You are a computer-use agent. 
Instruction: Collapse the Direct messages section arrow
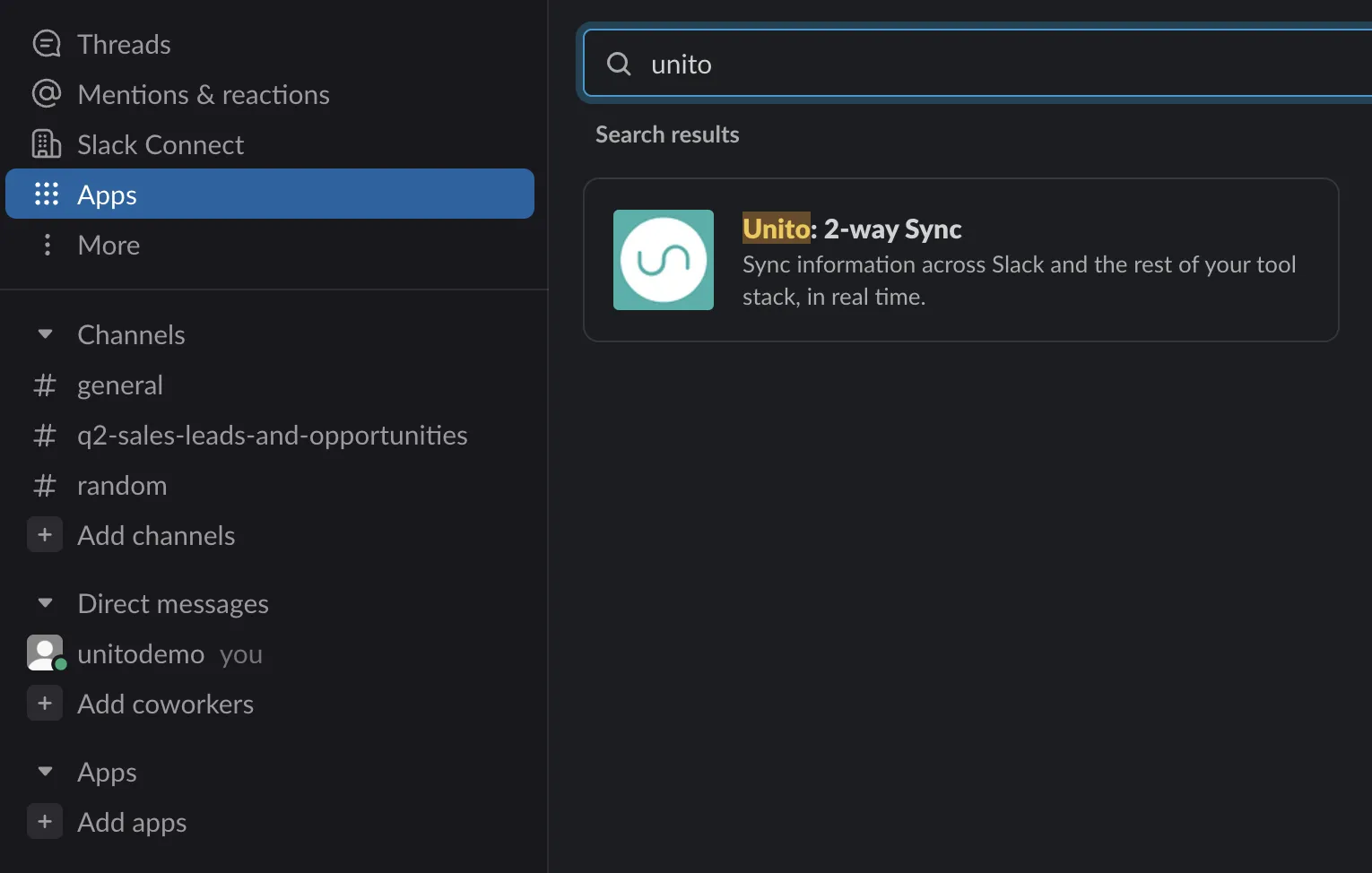tap(45, 603)
